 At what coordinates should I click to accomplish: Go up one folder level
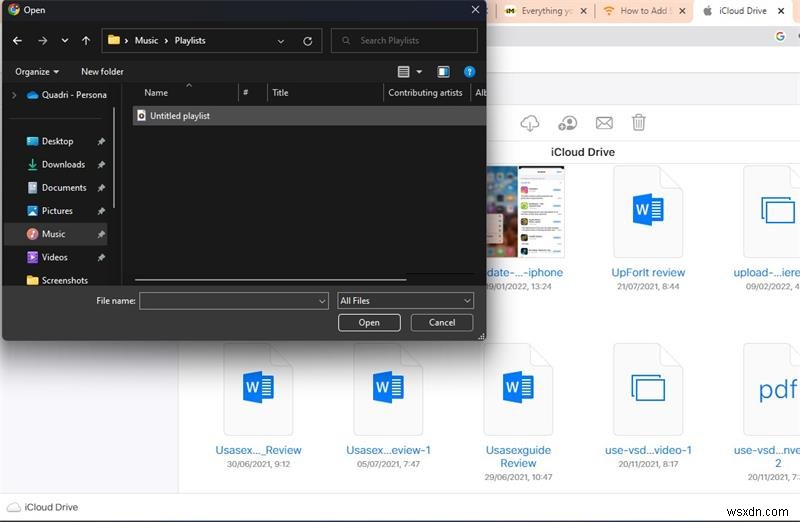(86, 40)
